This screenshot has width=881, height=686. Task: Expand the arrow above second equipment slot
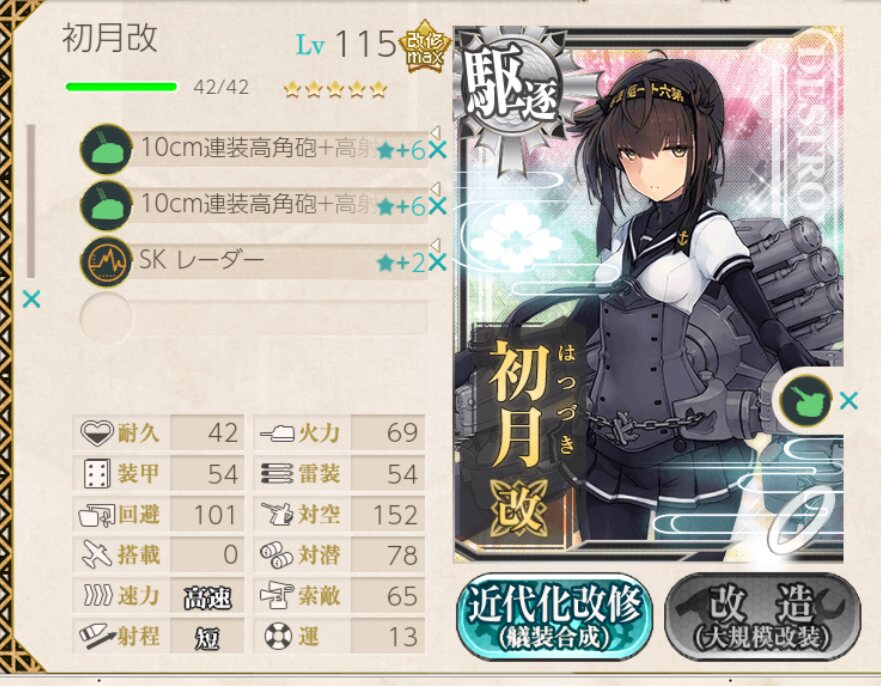click(x=435, y=188)
